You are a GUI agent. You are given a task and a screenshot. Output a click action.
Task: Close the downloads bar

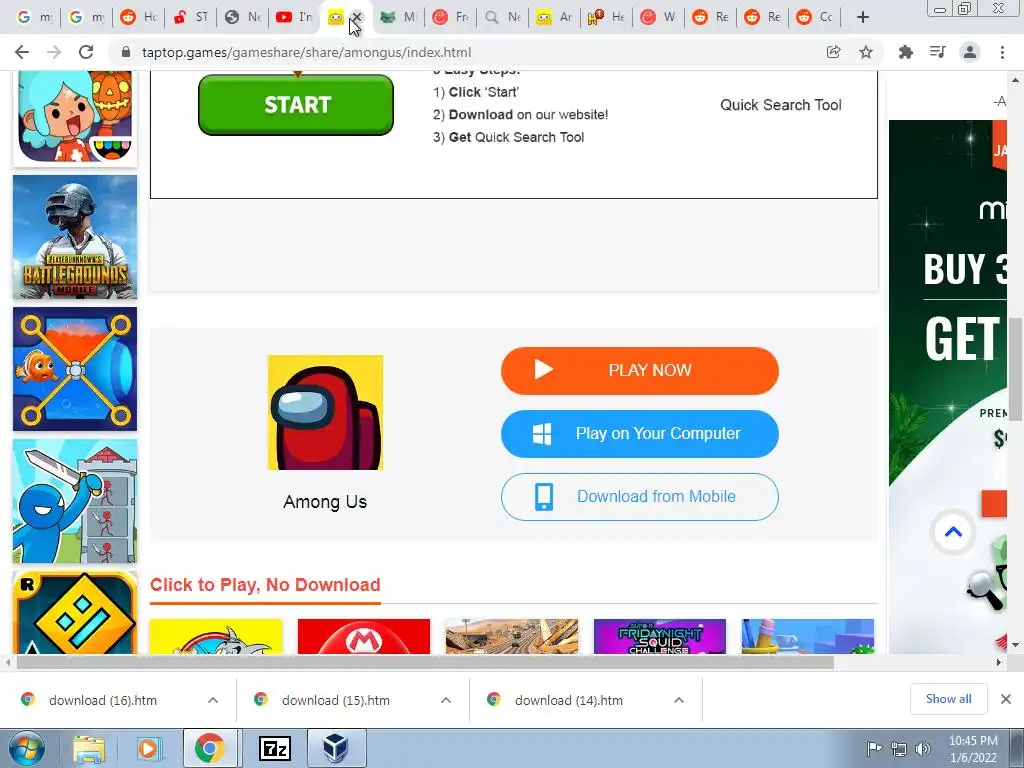(1006, 699)
